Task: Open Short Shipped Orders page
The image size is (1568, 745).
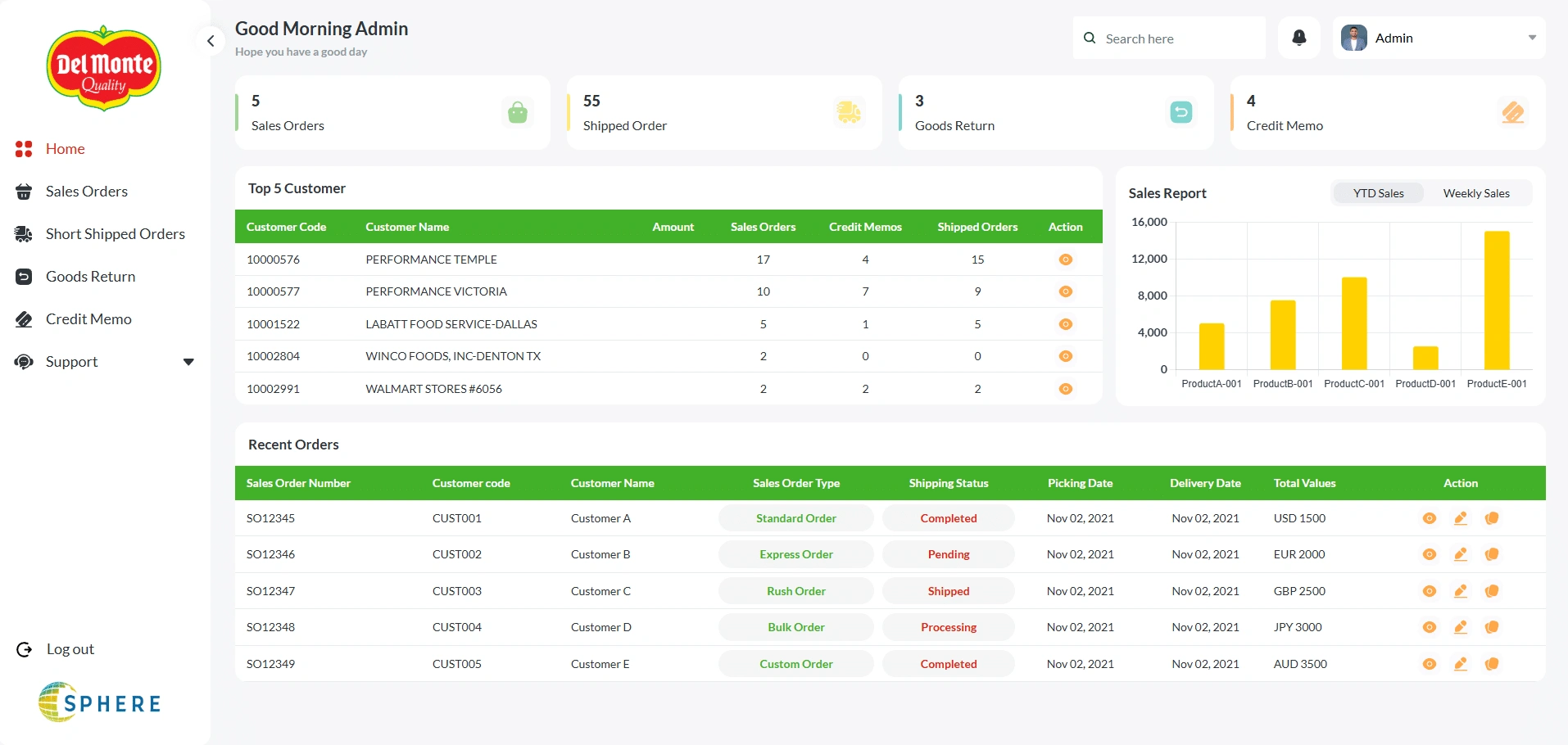Action: 115,234
